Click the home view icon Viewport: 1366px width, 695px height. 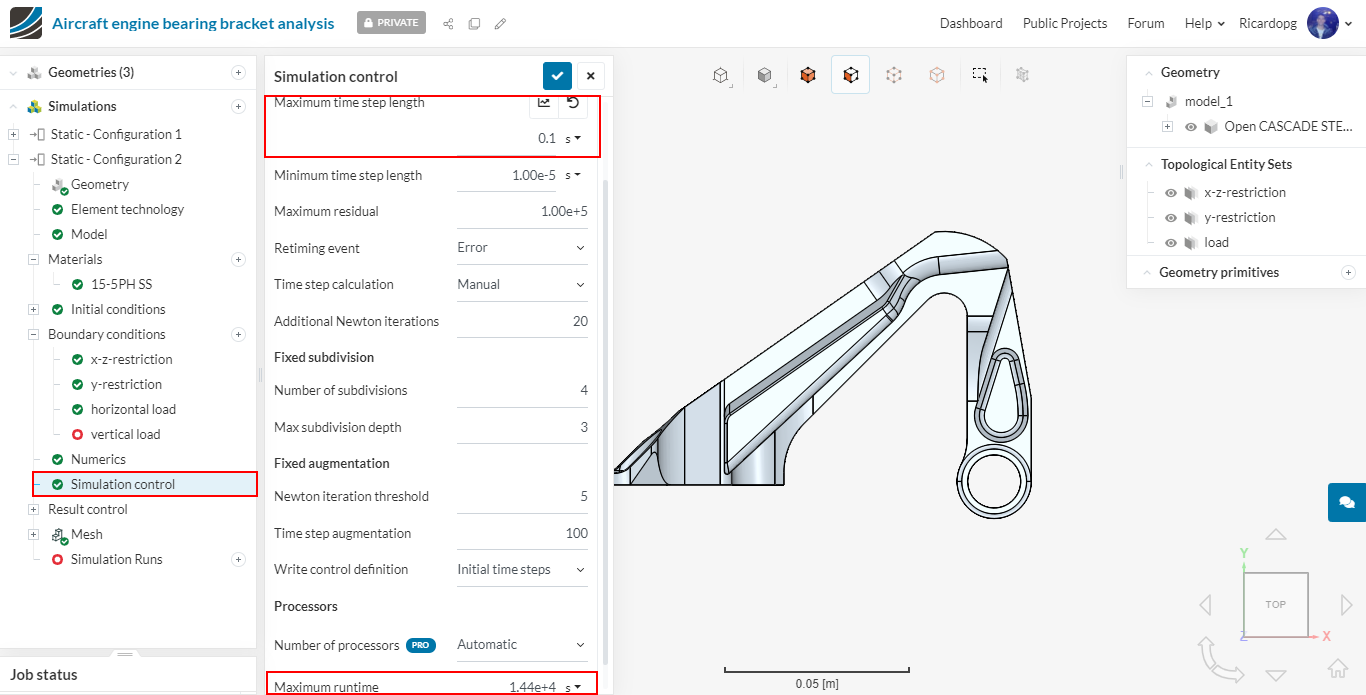(x=1338, y=669)
